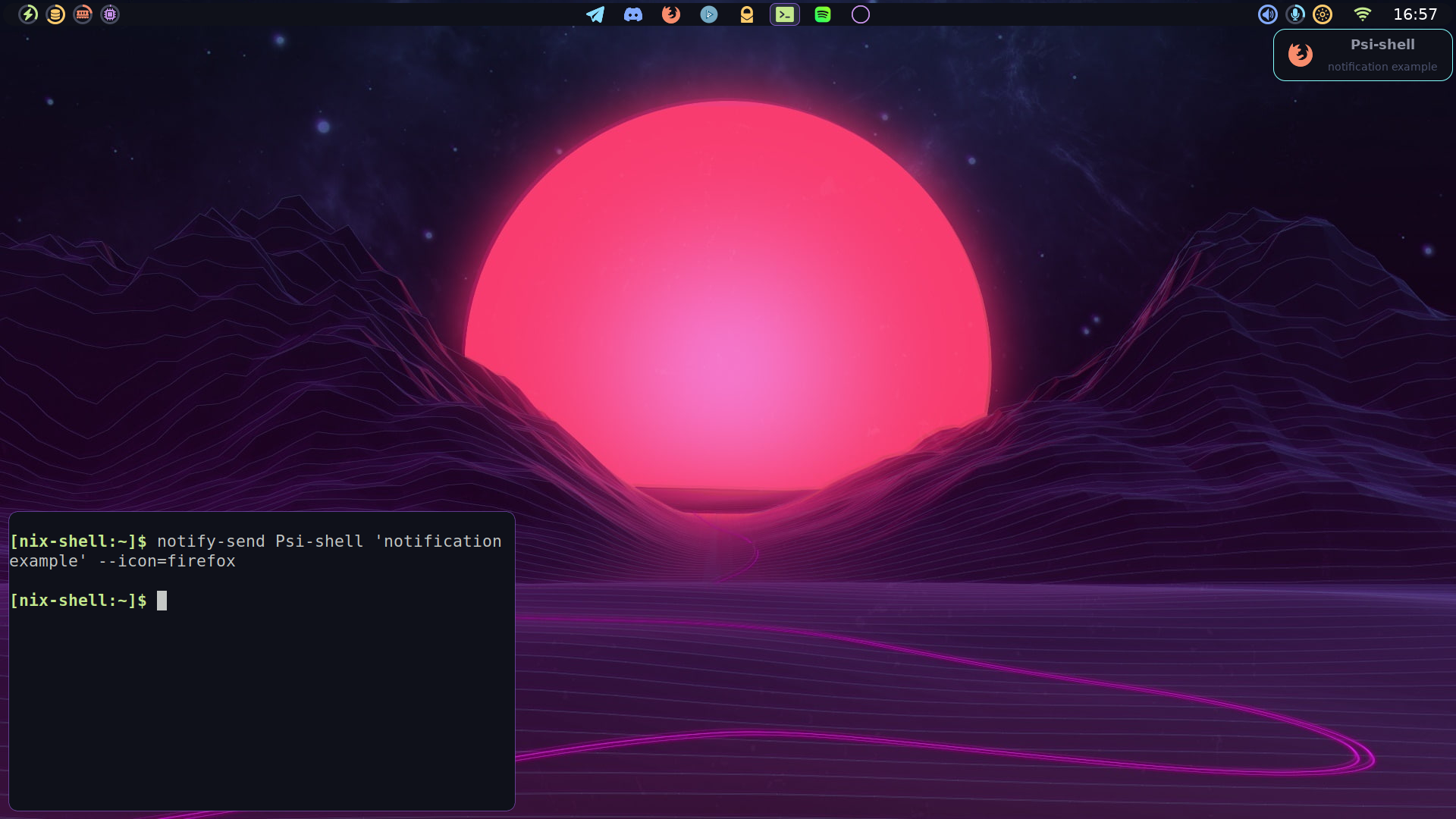This screenshot has width=1456, height=819.
Task: Focus the active terminal taskbar icon
Action: 785,14
